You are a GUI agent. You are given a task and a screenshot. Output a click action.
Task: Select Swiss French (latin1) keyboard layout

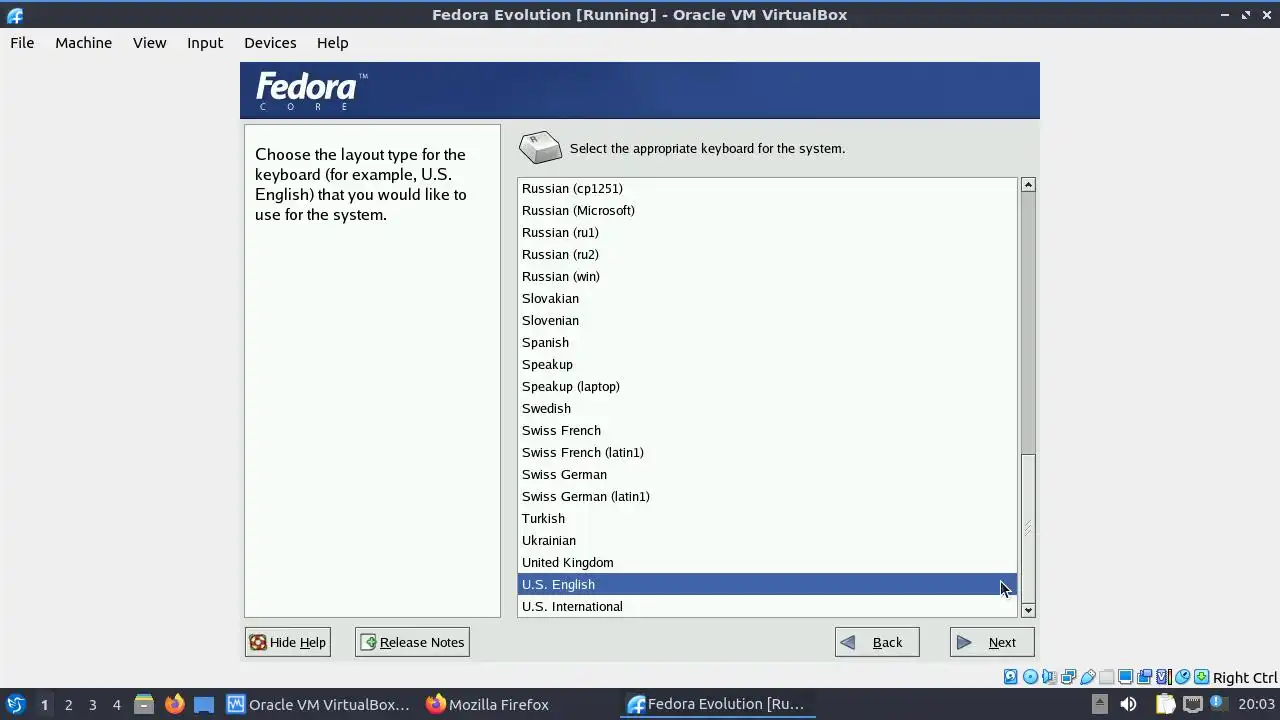(x=767, y=452)
